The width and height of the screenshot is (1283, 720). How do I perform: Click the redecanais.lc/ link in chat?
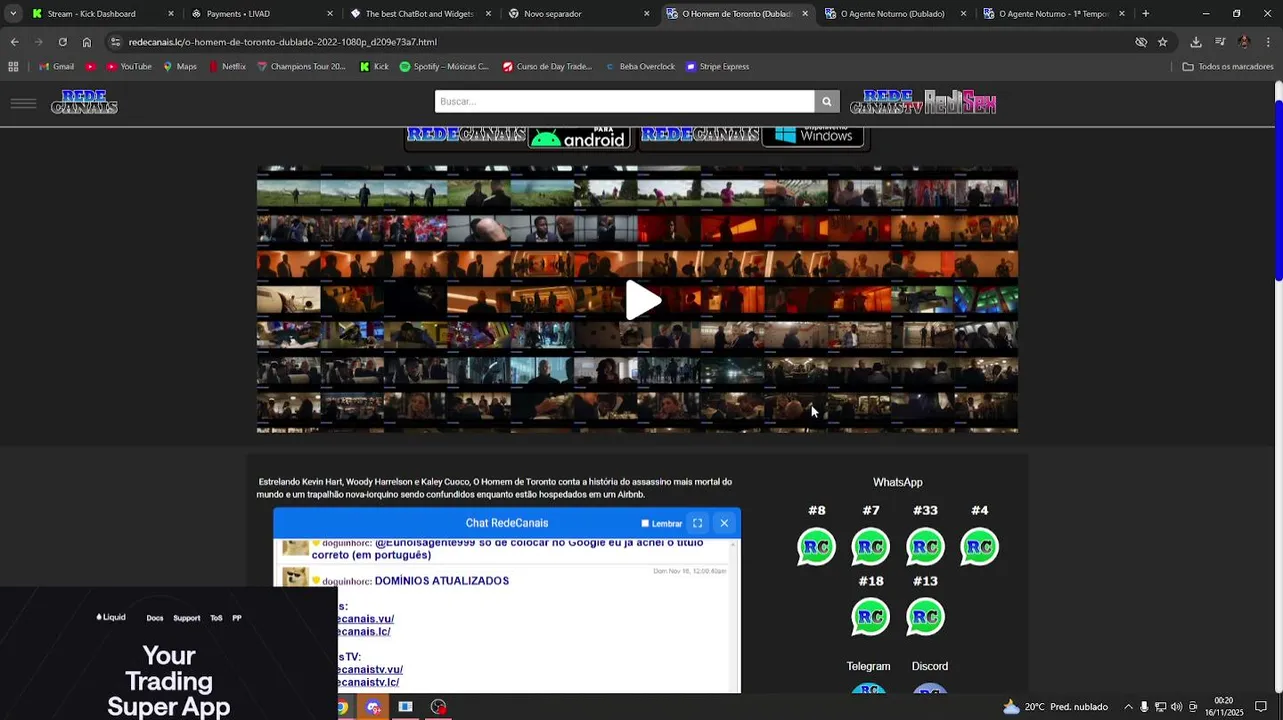click(x=365, y=632)
